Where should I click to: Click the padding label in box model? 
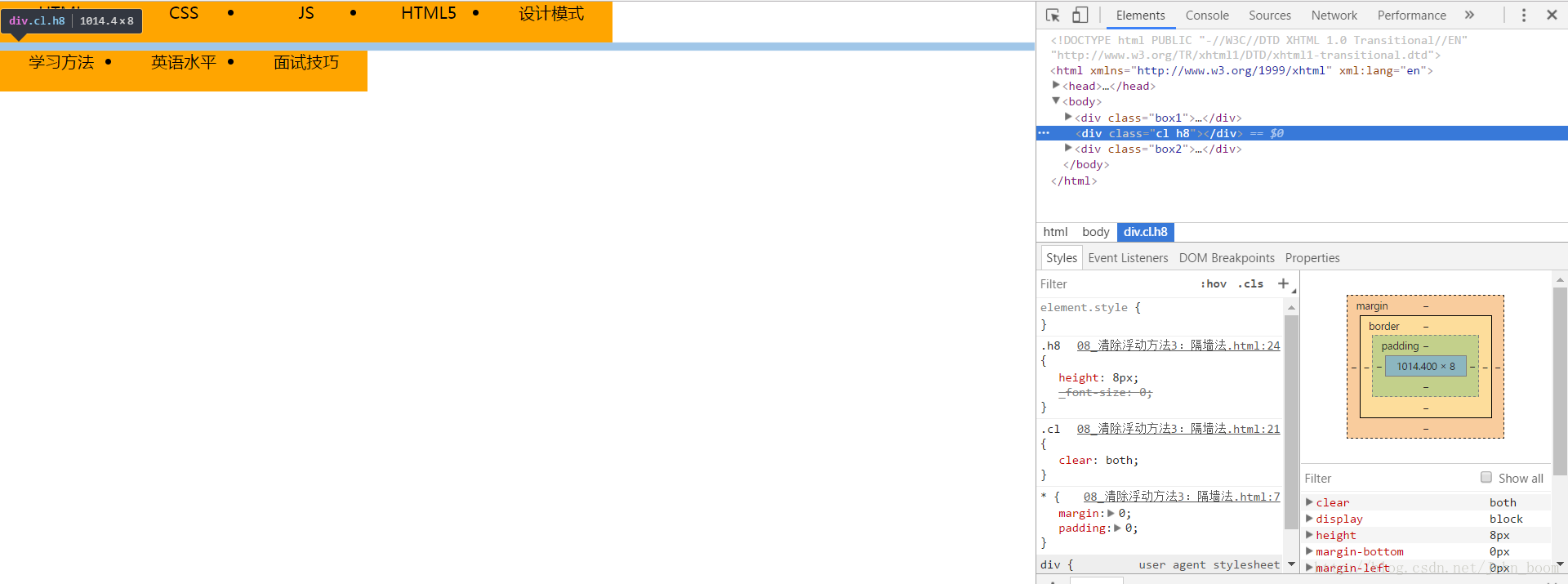coord(1400,346)
